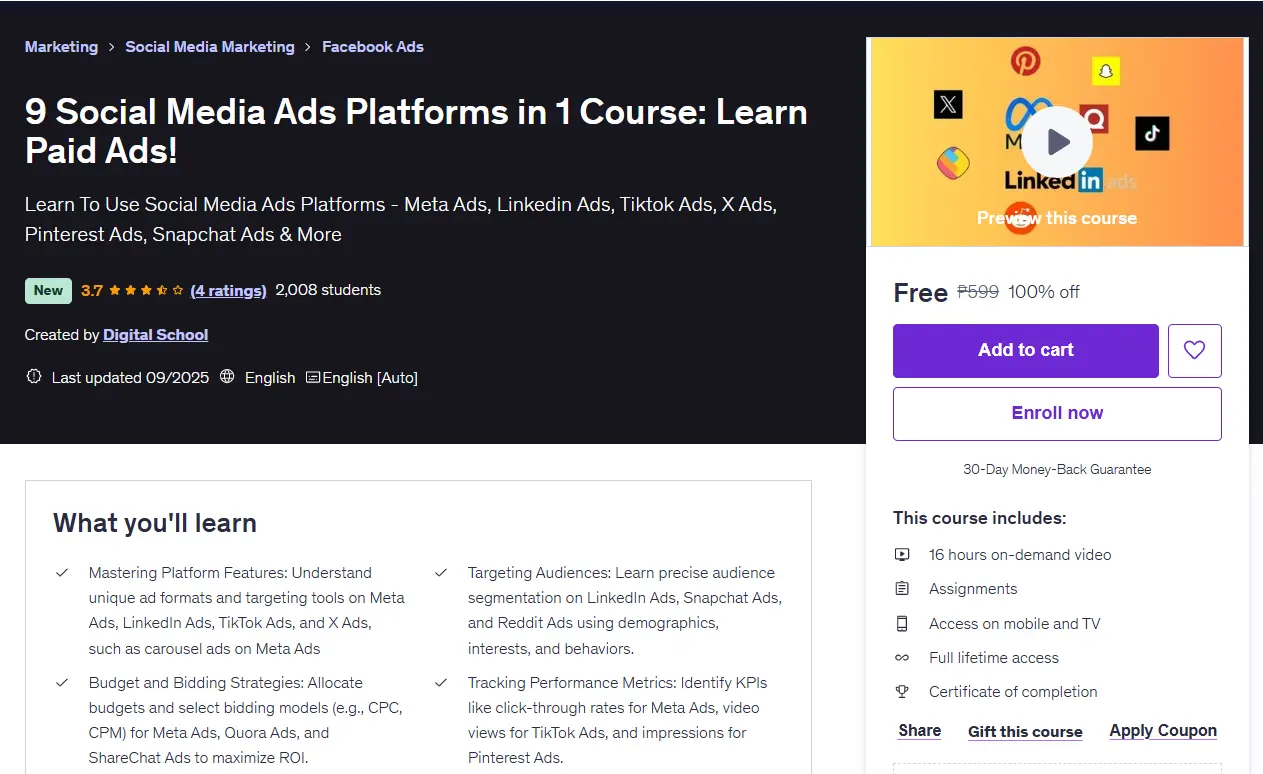Viewport: 1263px width, 774px height.
Task: Open Digital School instructor page
Action: 155,334
